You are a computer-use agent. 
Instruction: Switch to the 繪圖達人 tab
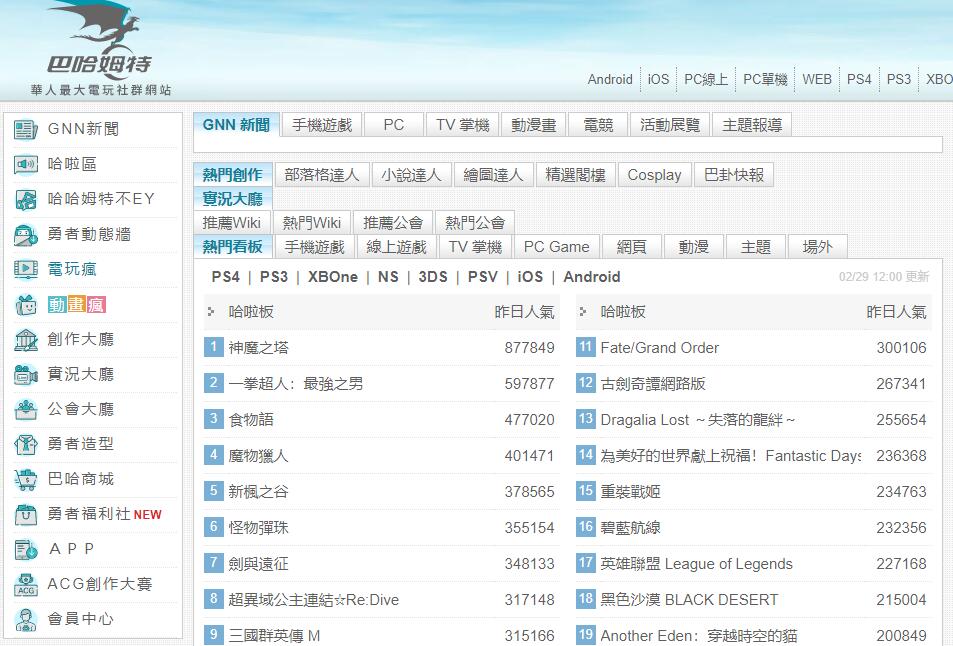point(494,175)
